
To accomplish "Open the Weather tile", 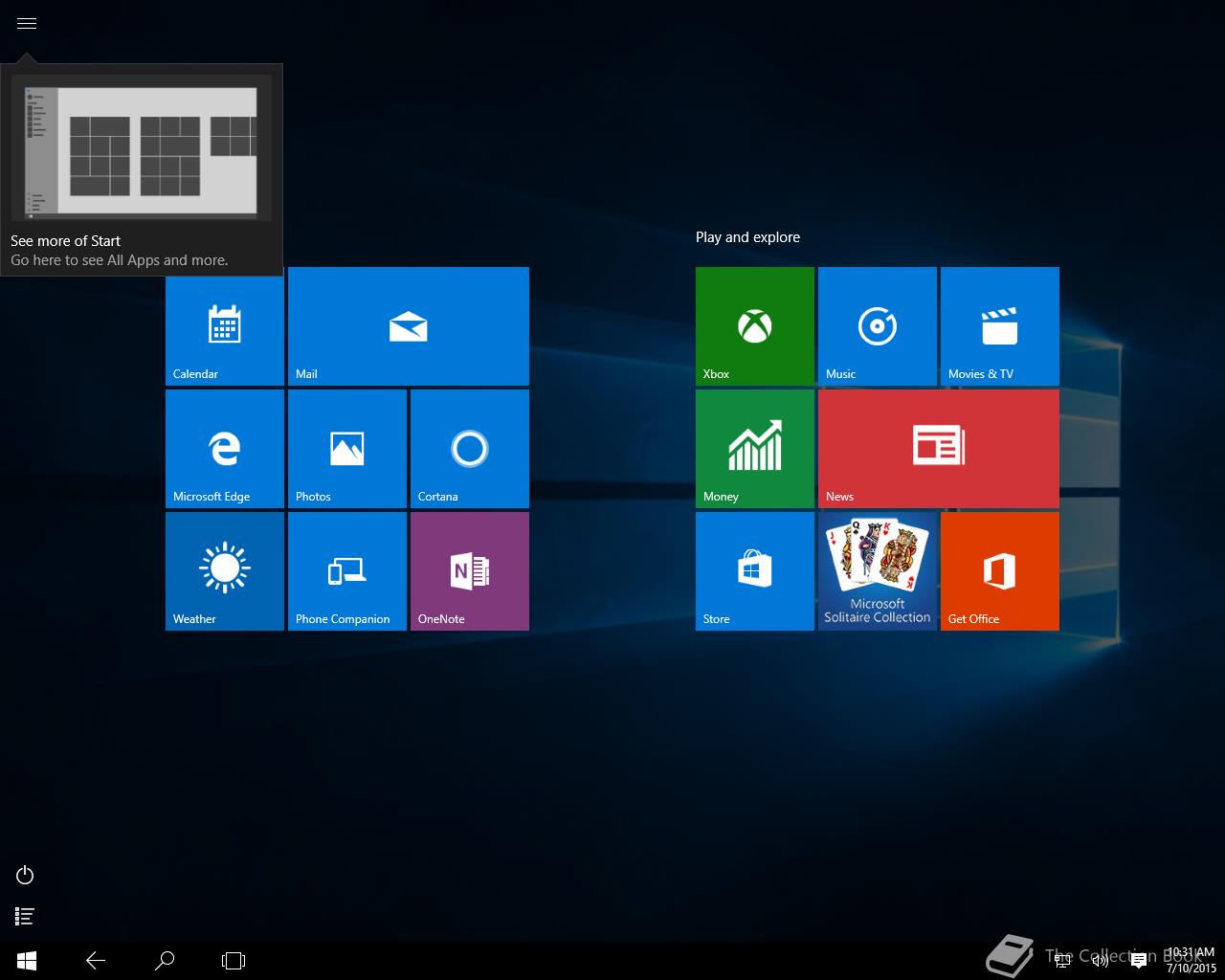I will point(225,571).
